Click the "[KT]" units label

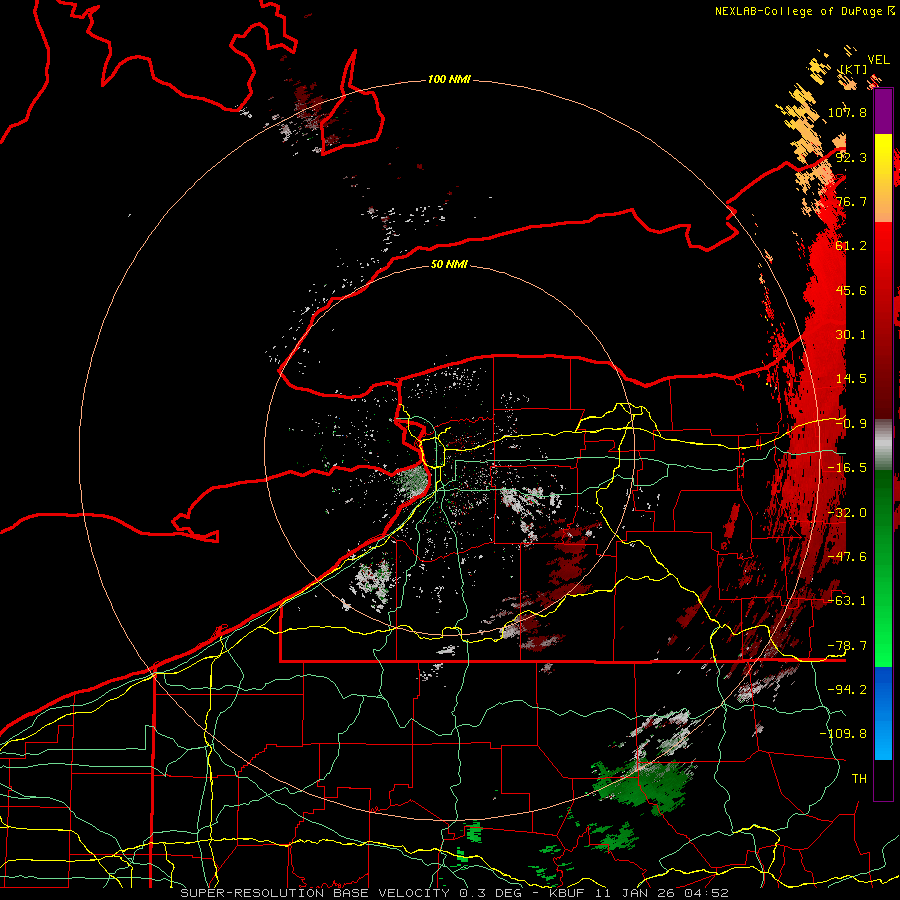[x=853, y=69]
